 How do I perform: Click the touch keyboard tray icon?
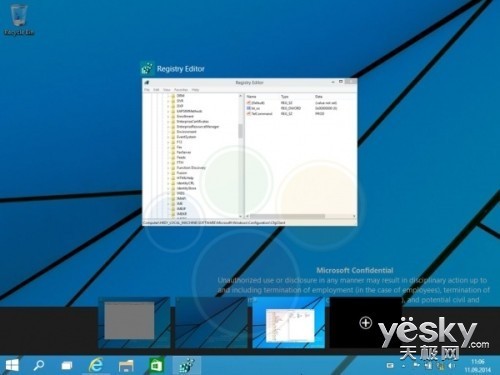(390, 366)
